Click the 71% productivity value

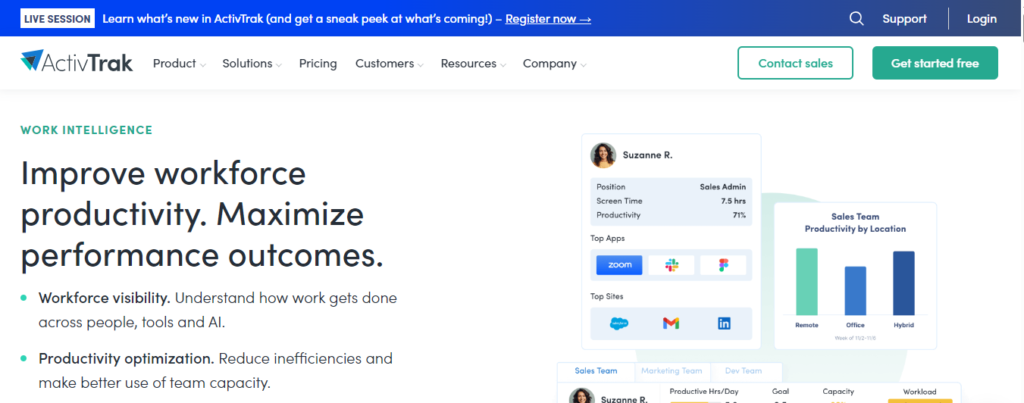pos(739,215)
